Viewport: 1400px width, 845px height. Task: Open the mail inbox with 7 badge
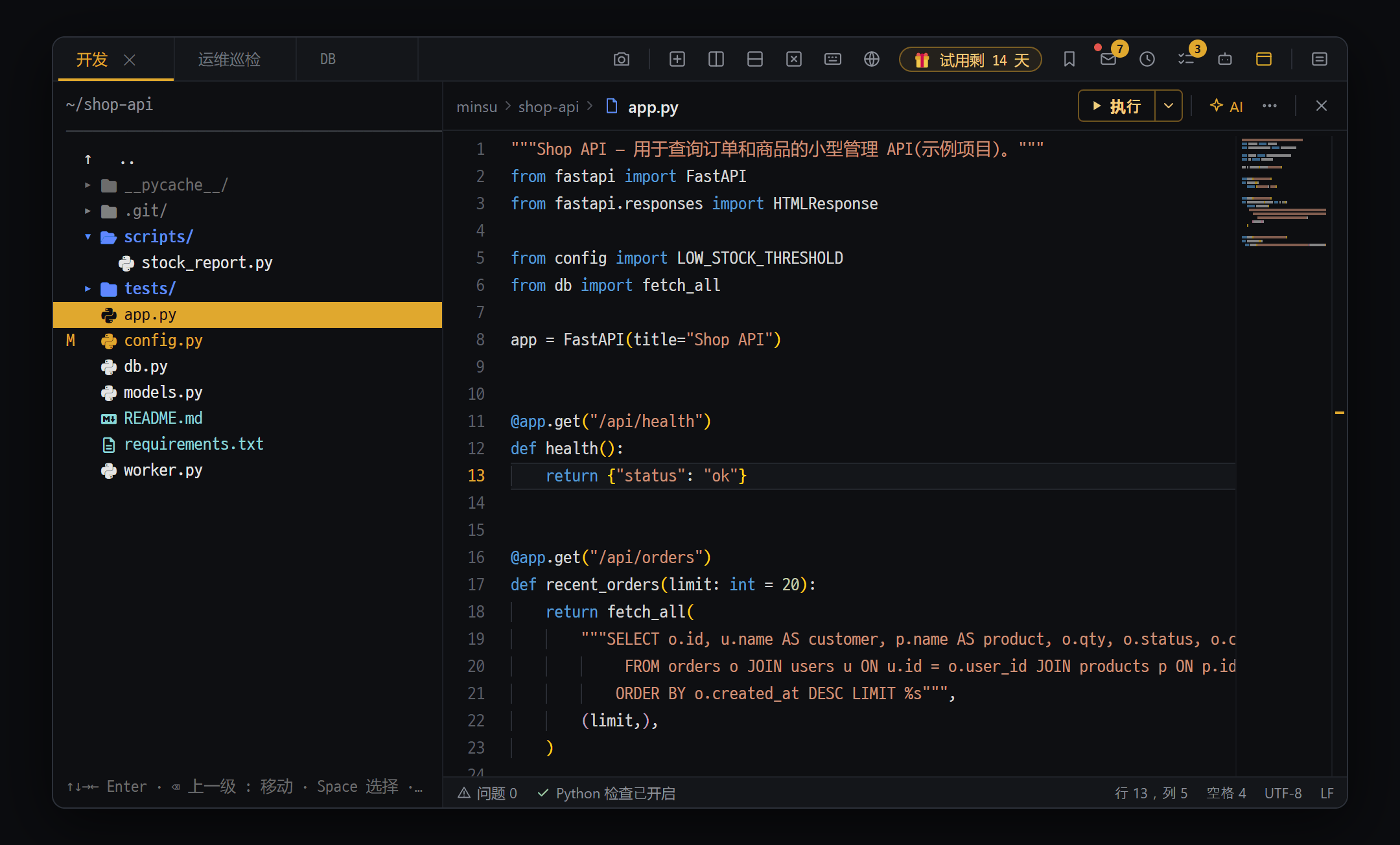click(x=1108, y=60)
